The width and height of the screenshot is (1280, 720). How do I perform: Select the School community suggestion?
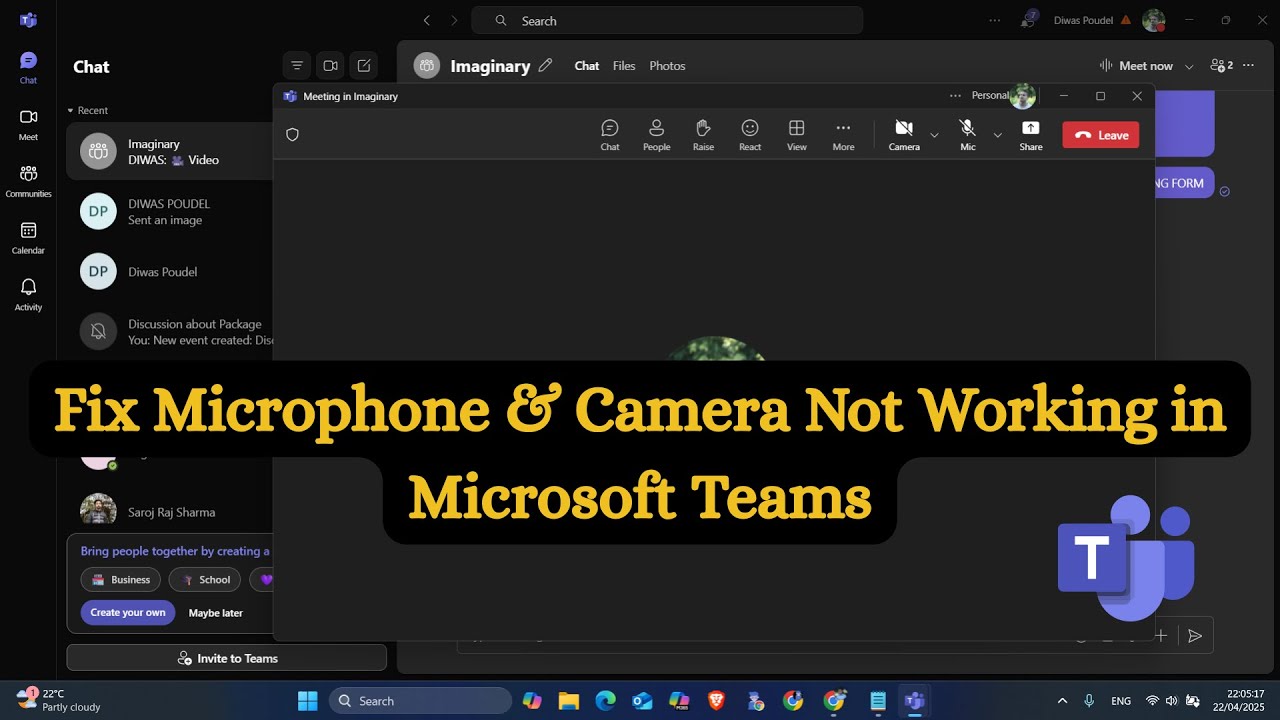(x=206, y=579)
